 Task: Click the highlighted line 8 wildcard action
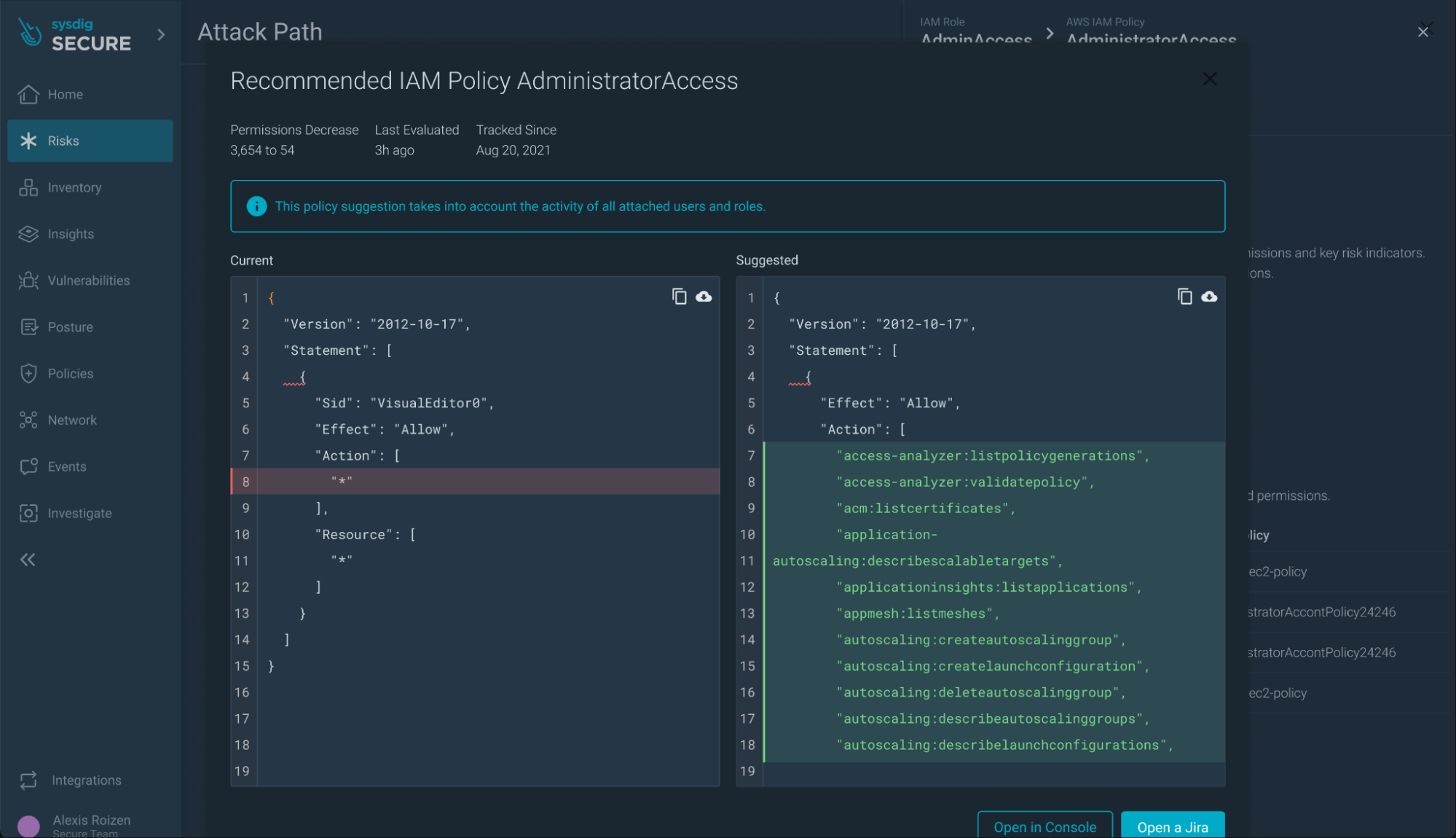coord(475,482)
